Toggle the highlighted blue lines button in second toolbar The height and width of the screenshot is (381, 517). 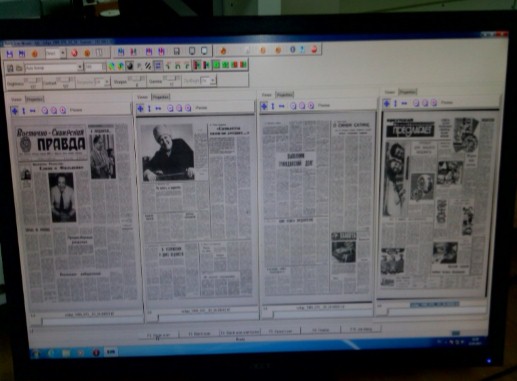(x=158, y=66)
